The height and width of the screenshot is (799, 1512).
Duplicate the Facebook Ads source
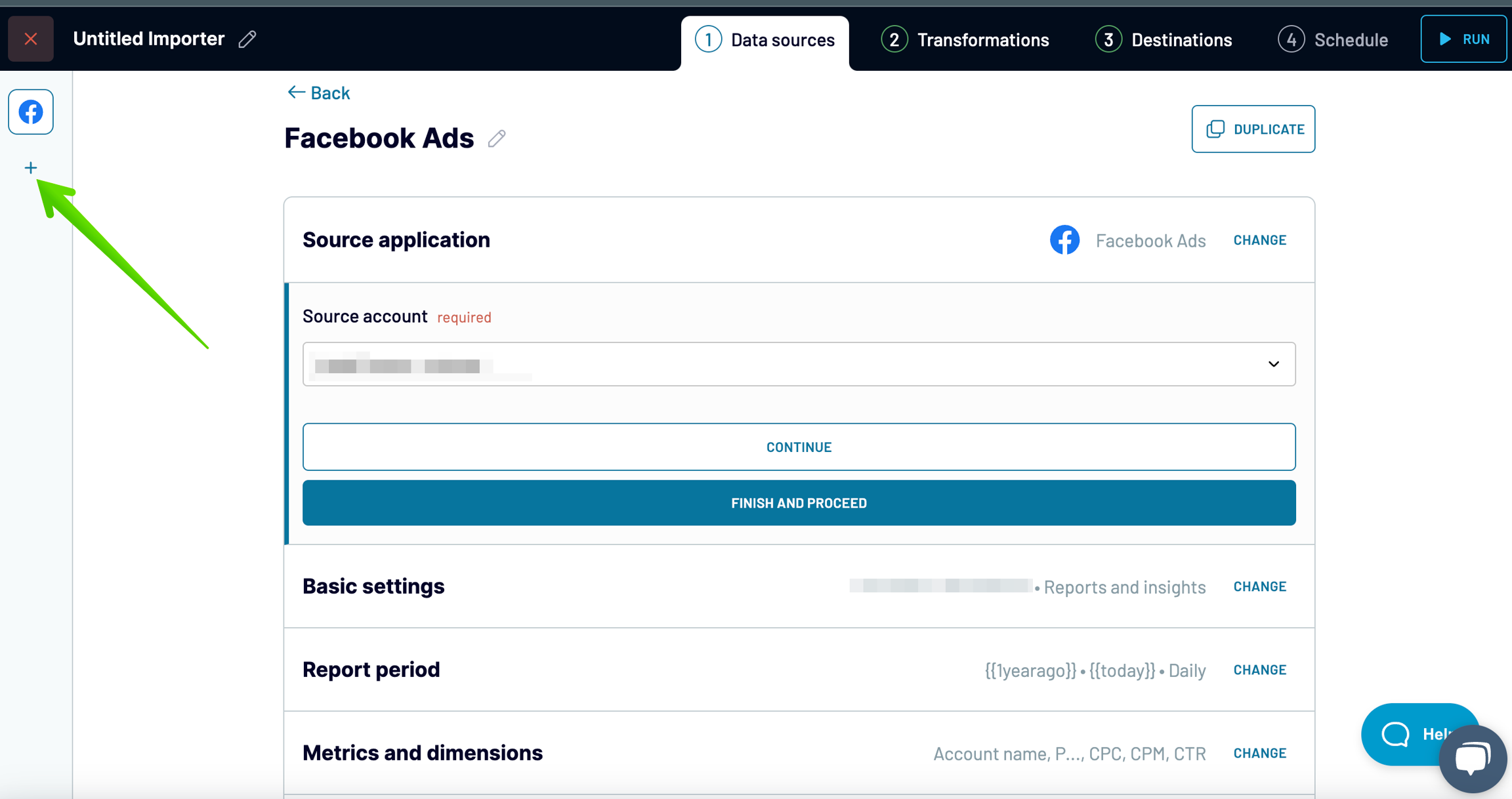(1253, 129)
